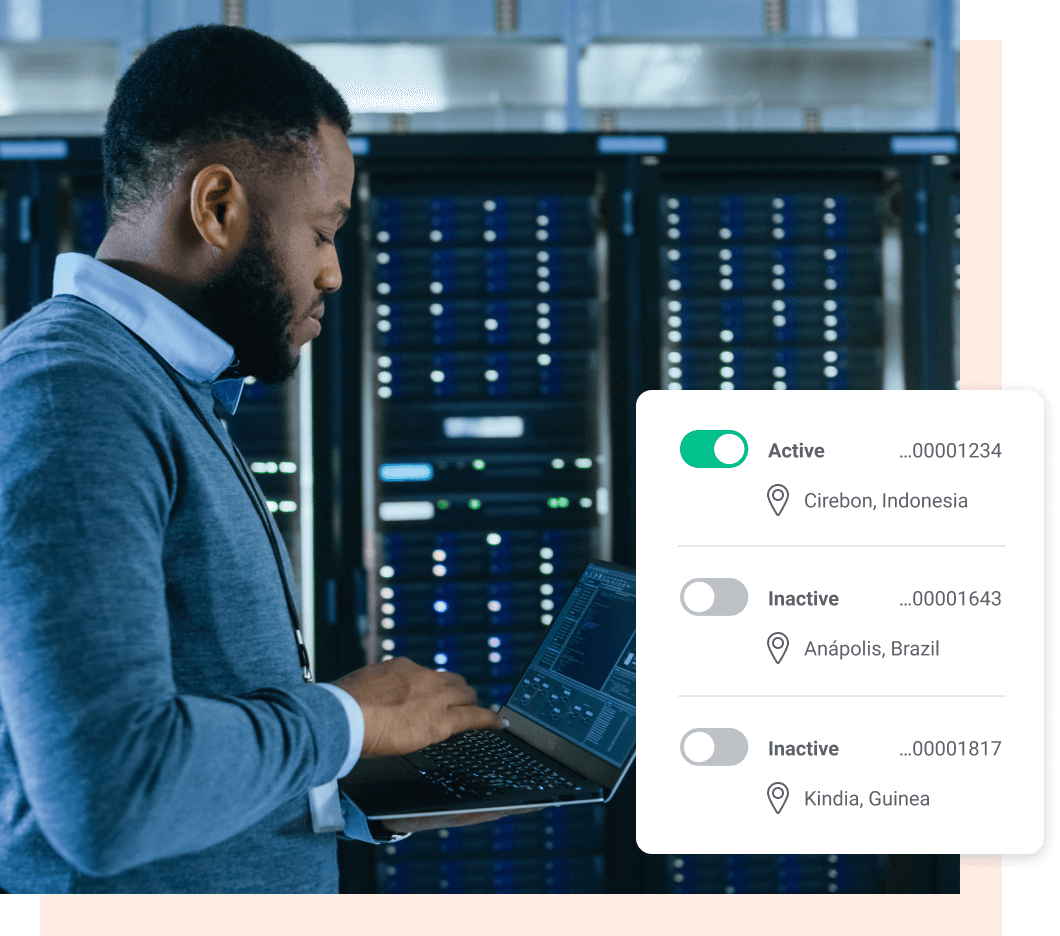Click the location pin beside Cirebon, Indonesia
Image resolution: width=1060 pixels, height=936 pixels.
click(x=777, y=500)
